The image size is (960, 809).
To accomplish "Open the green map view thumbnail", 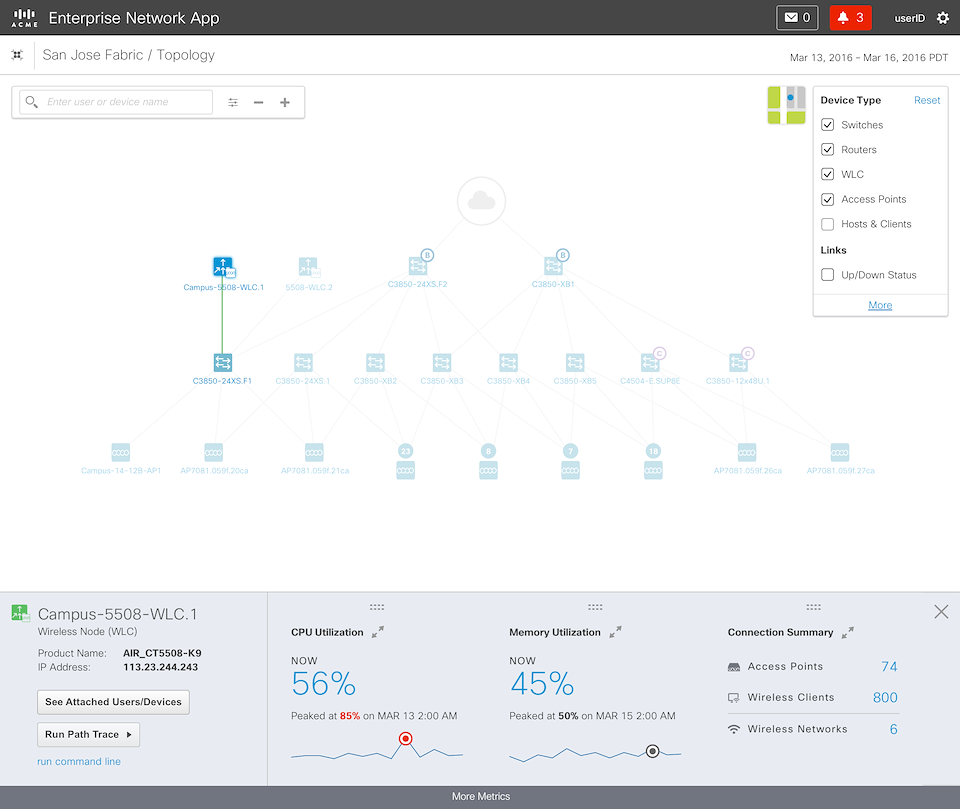I will click(x=786, y=105).
